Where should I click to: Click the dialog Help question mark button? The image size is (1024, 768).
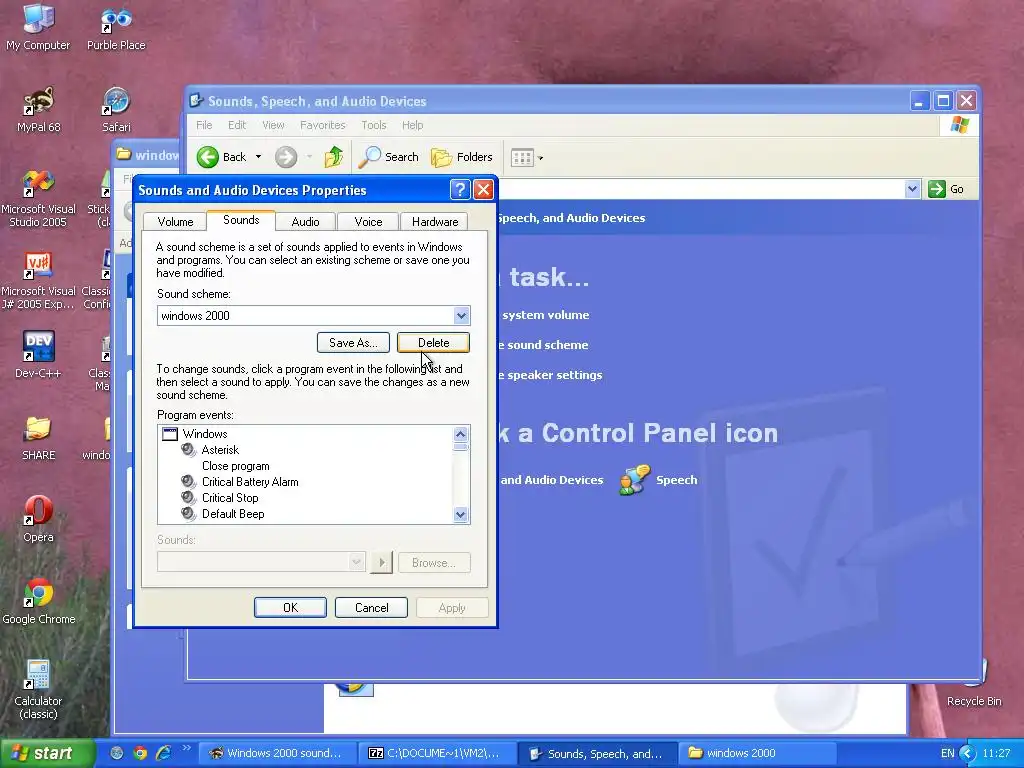tap(460, 189)
